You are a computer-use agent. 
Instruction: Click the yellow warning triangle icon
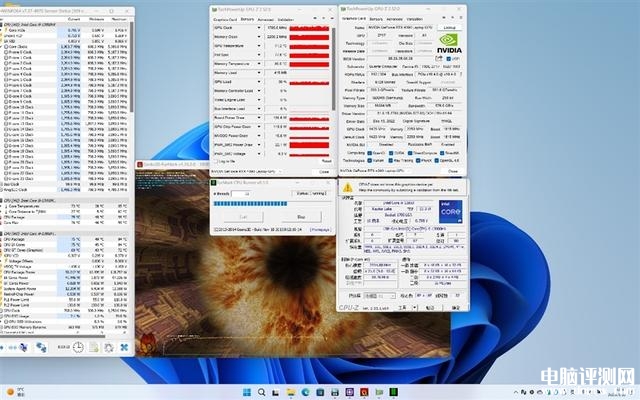click(x=347, y=187)
